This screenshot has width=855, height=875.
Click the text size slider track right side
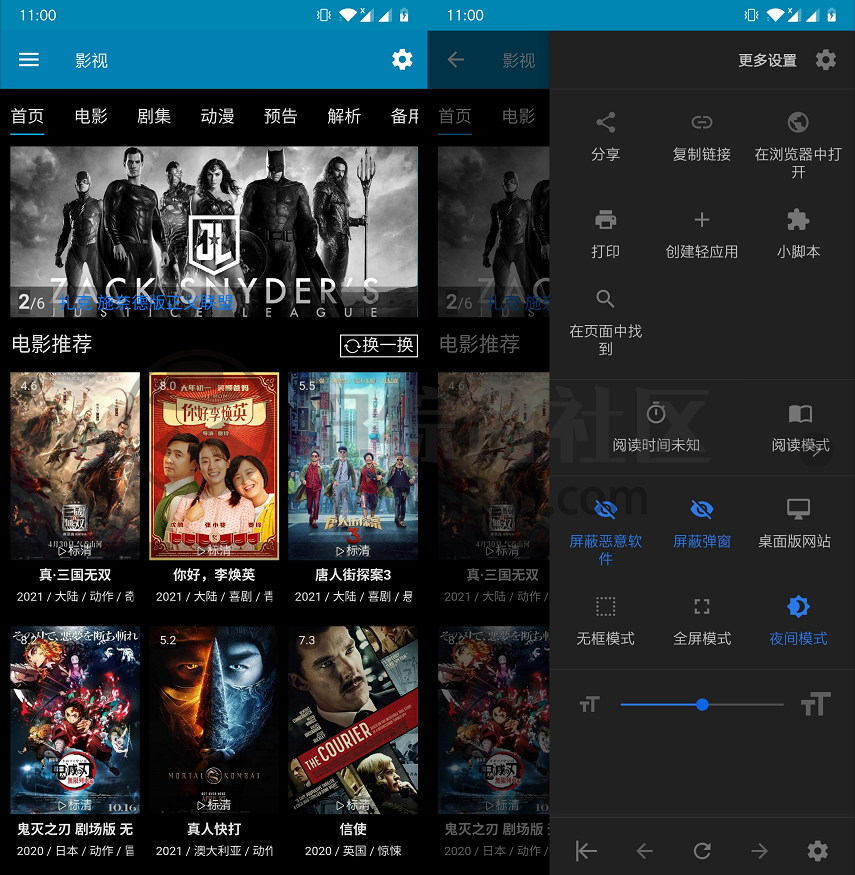pyautogui.click(x=746, y=705)
